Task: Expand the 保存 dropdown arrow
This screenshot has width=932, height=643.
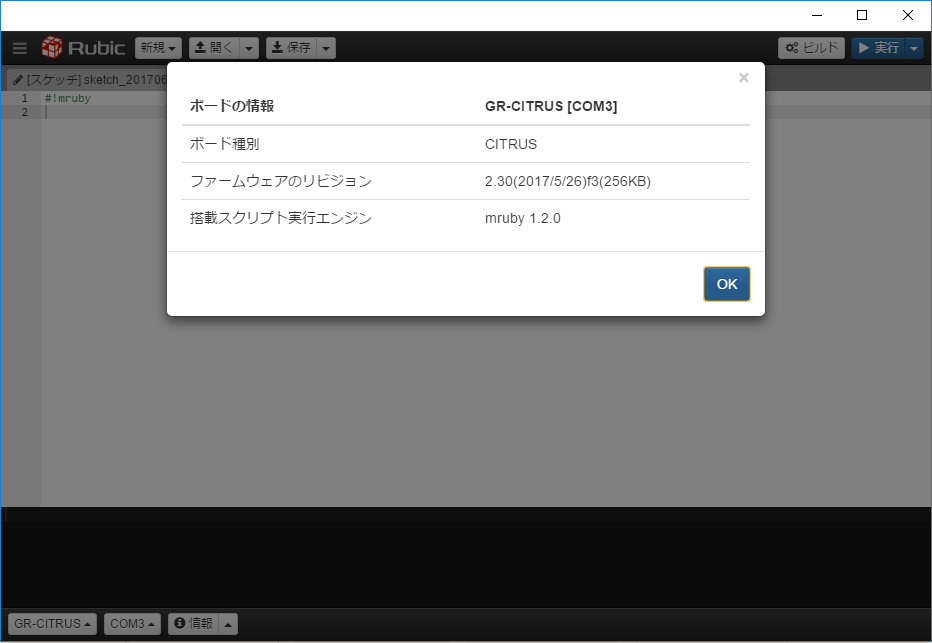Action: pyautogui.click(x=326, y=48)
